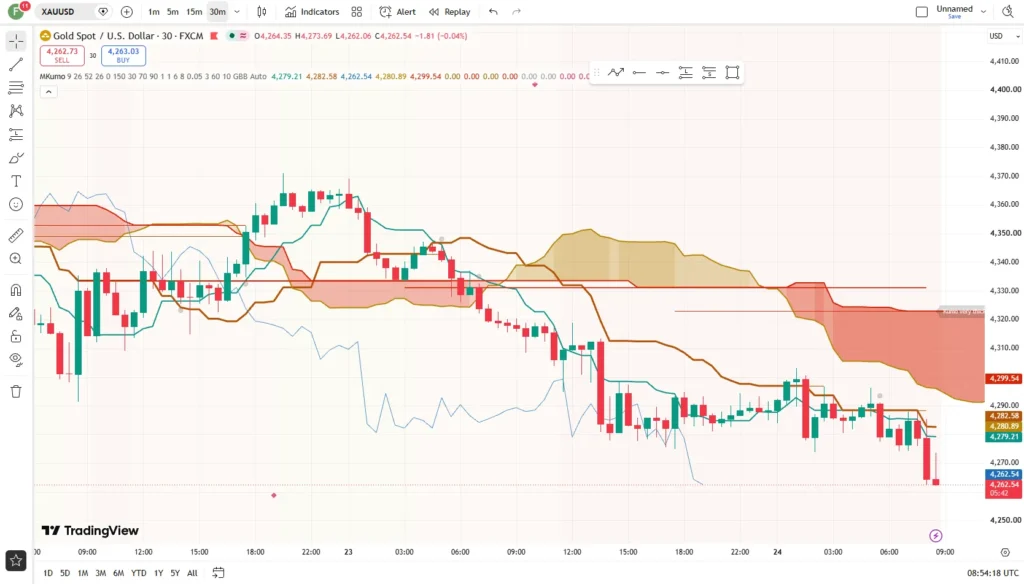Open the USD currency dropdown
This screenshot has width=1024, height=584.
click(x=1004, y=36)
